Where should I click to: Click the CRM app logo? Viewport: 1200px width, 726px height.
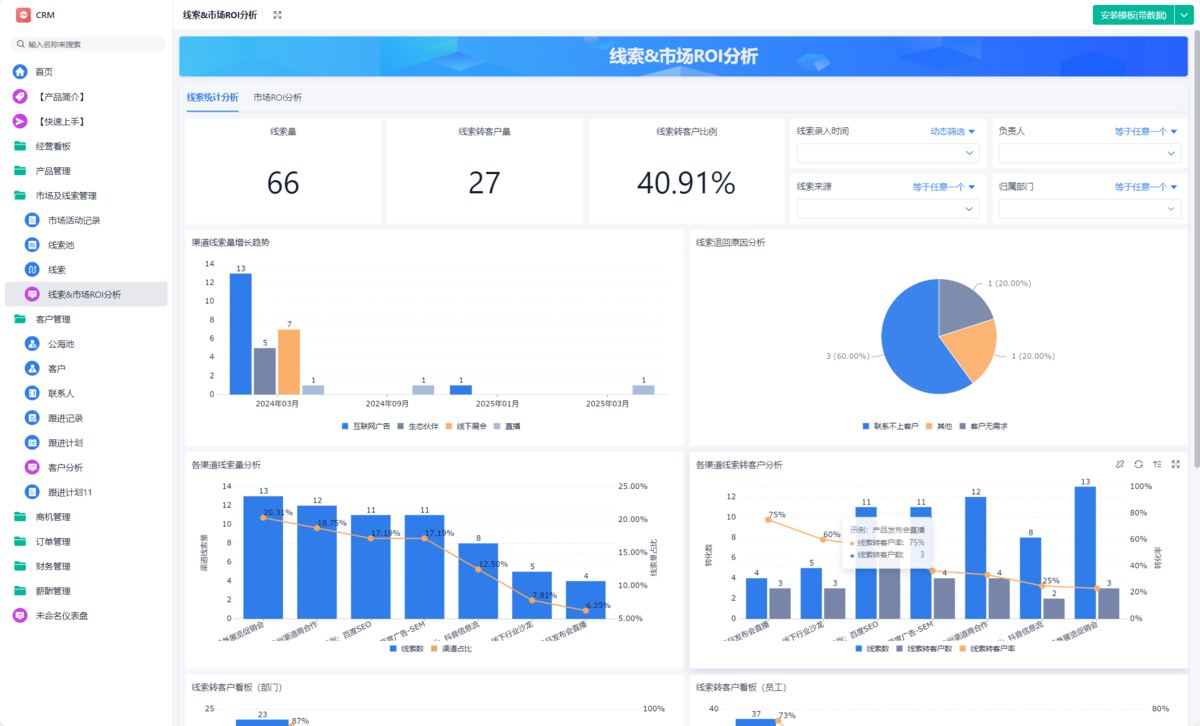pos(23,15)
